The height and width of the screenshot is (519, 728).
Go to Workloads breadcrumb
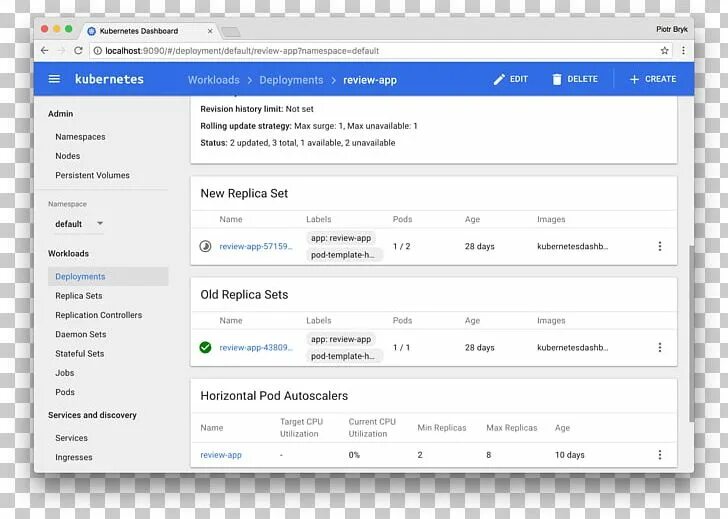click(x=214, y=80)
